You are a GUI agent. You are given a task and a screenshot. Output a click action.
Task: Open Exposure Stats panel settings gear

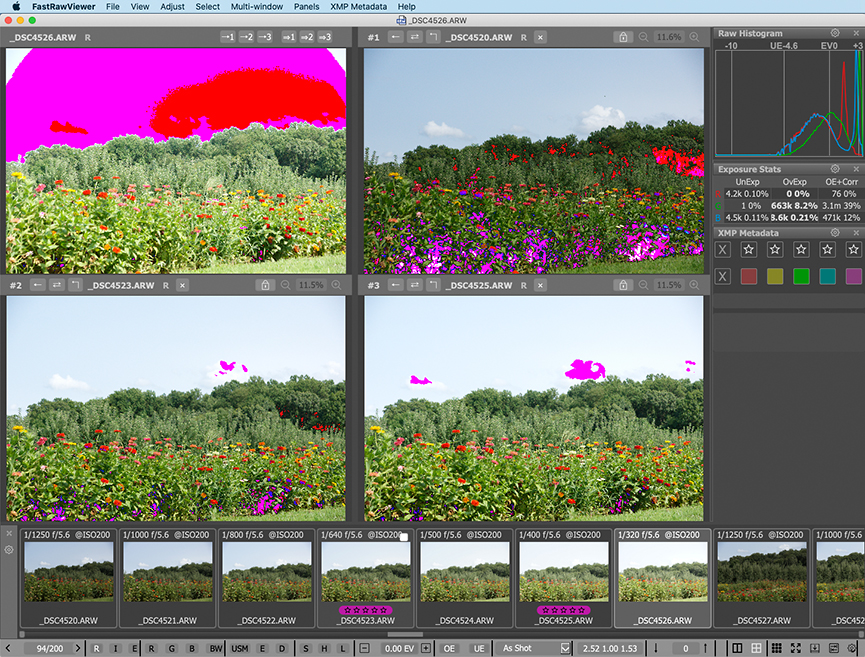click(x=835, y=169)
